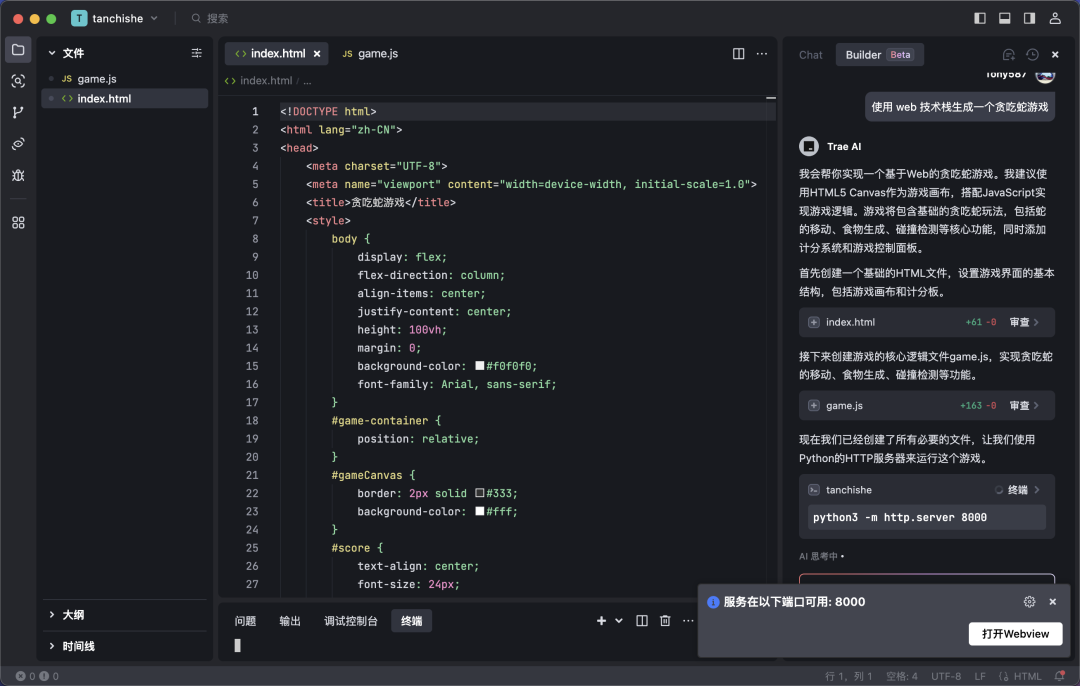Switch to the game.js editor tab
The height and width of the screenshot is (686, 1080).
(x=370, y=54)
